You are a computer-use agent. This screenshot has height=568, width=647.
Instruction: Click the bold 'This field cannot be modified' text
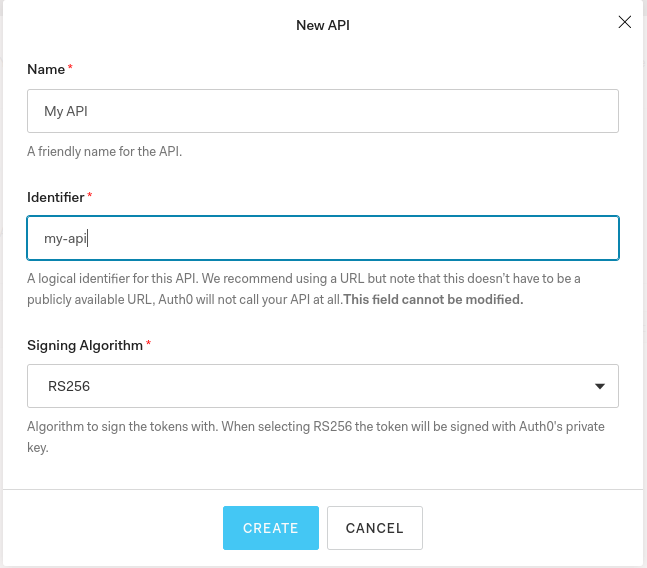433,299
